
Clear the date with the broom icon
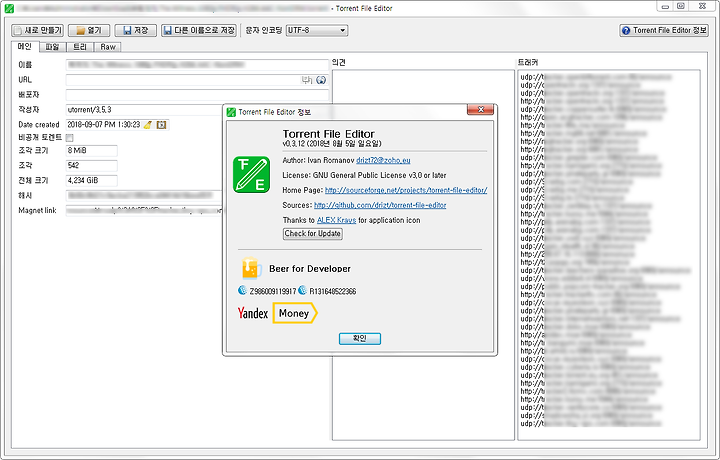[147, 125]
